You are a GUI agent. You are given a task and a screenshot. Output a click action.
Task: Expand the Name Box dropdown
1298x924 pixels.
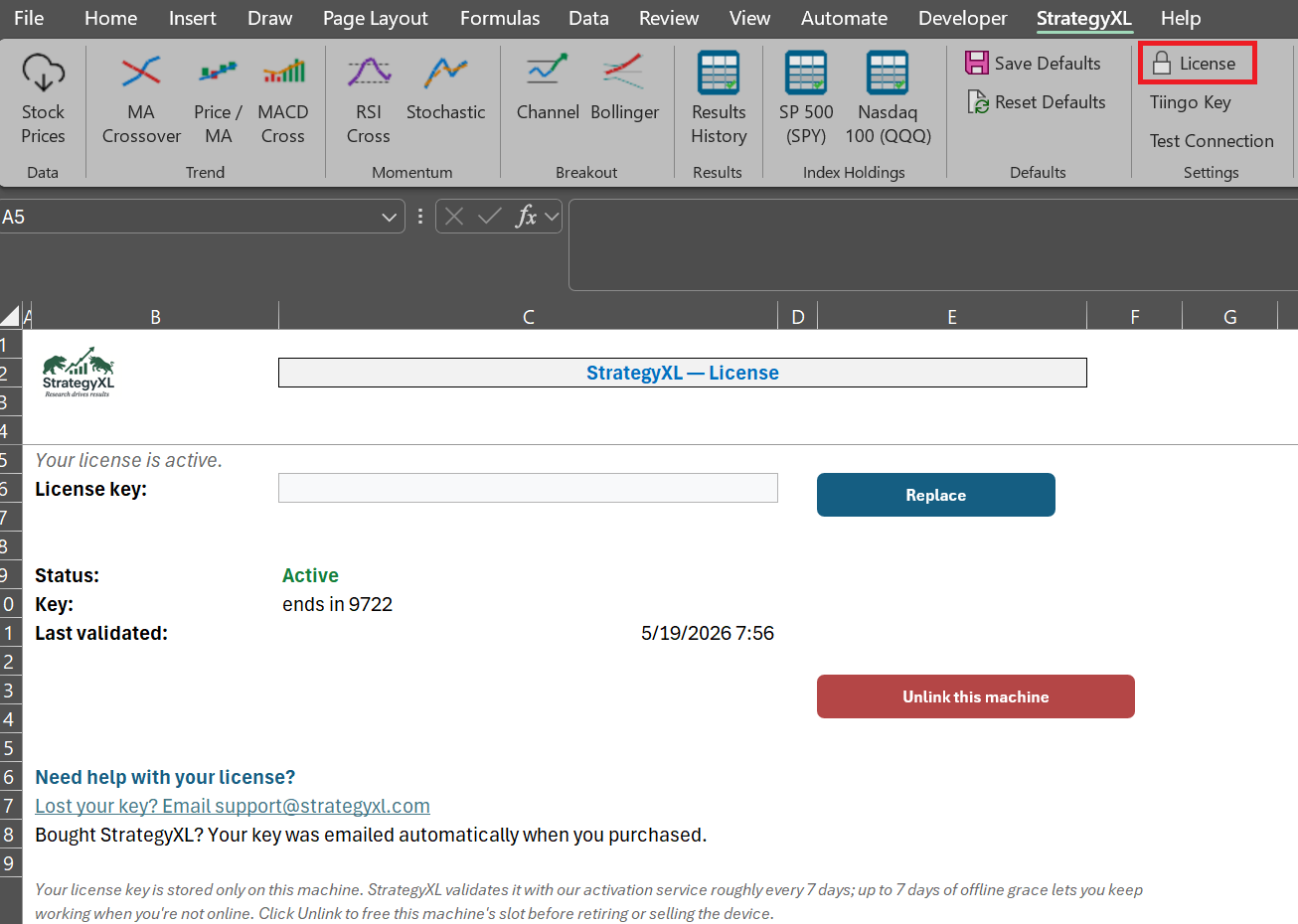point(389,217)
